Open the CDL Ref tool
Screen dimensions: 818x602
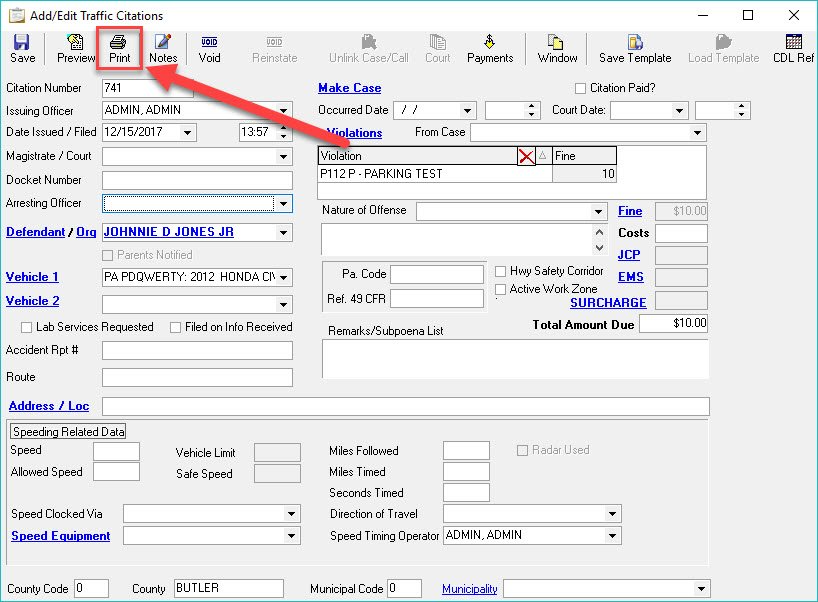794,48
